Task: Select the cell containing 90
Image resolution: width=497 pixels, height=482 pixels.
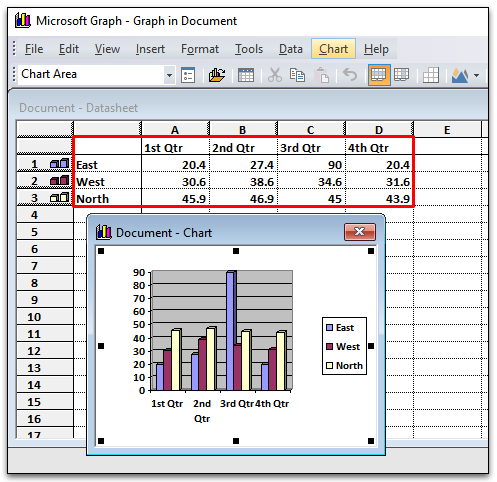Action: click(311, 164)
